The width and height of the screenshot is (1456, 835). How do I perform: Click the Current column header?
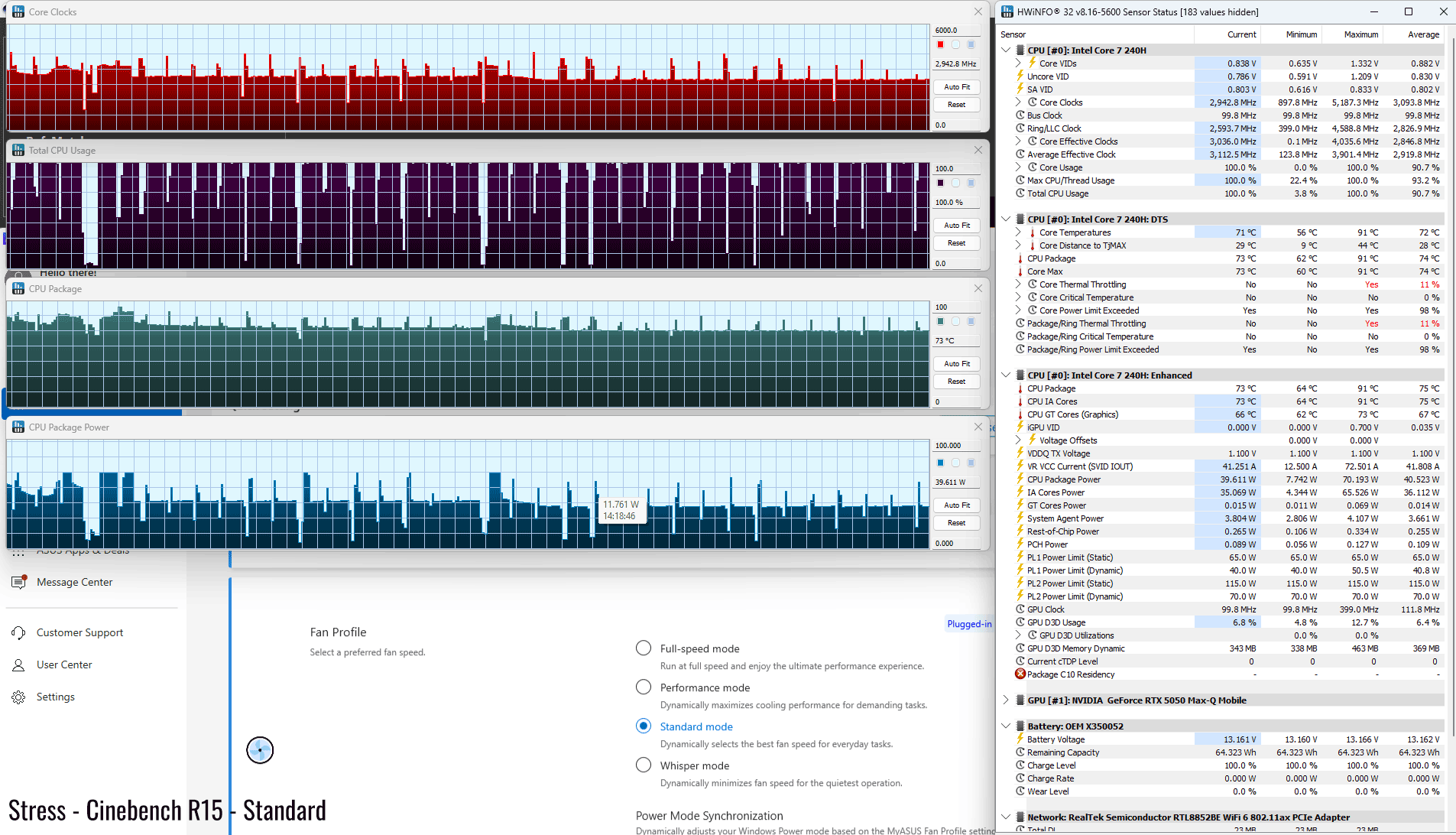point(1227,34)
